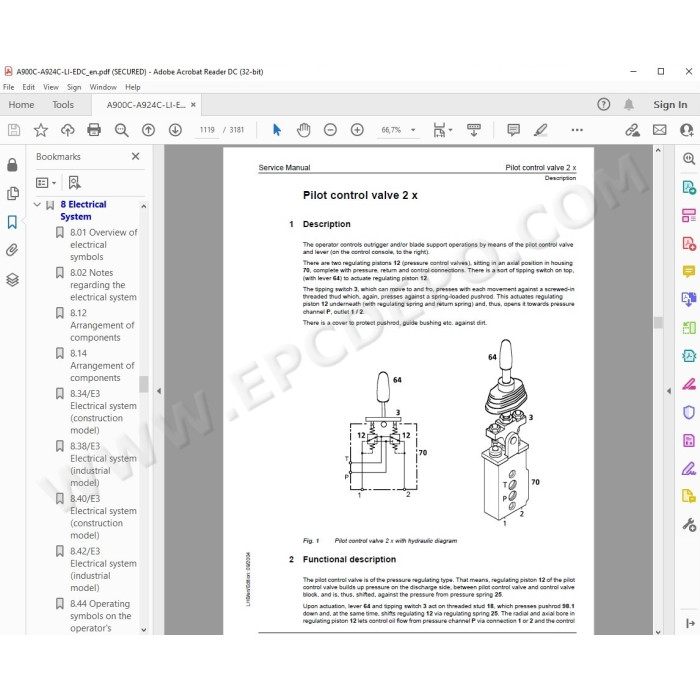This screenshot has width=700, height=700.
Task: Open the share with others person icon
Action: 687,130
